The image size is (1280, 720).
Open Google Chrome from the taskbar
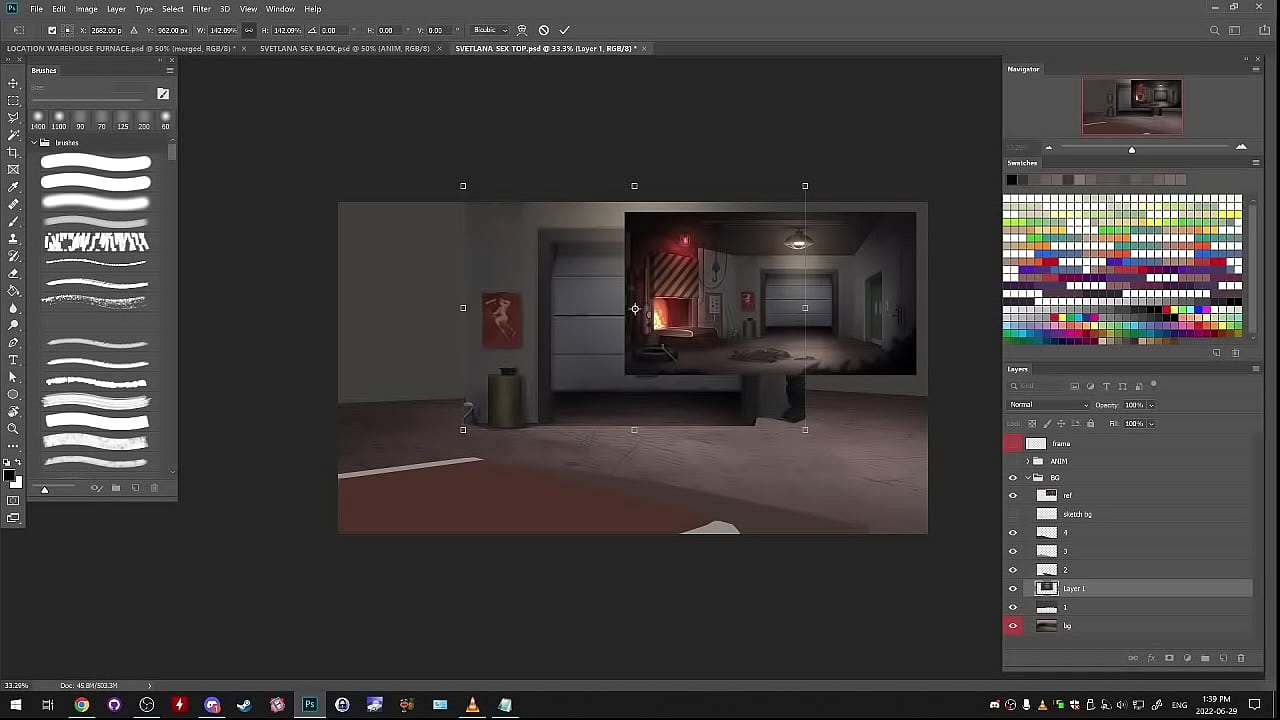click(x=81, y=705)
